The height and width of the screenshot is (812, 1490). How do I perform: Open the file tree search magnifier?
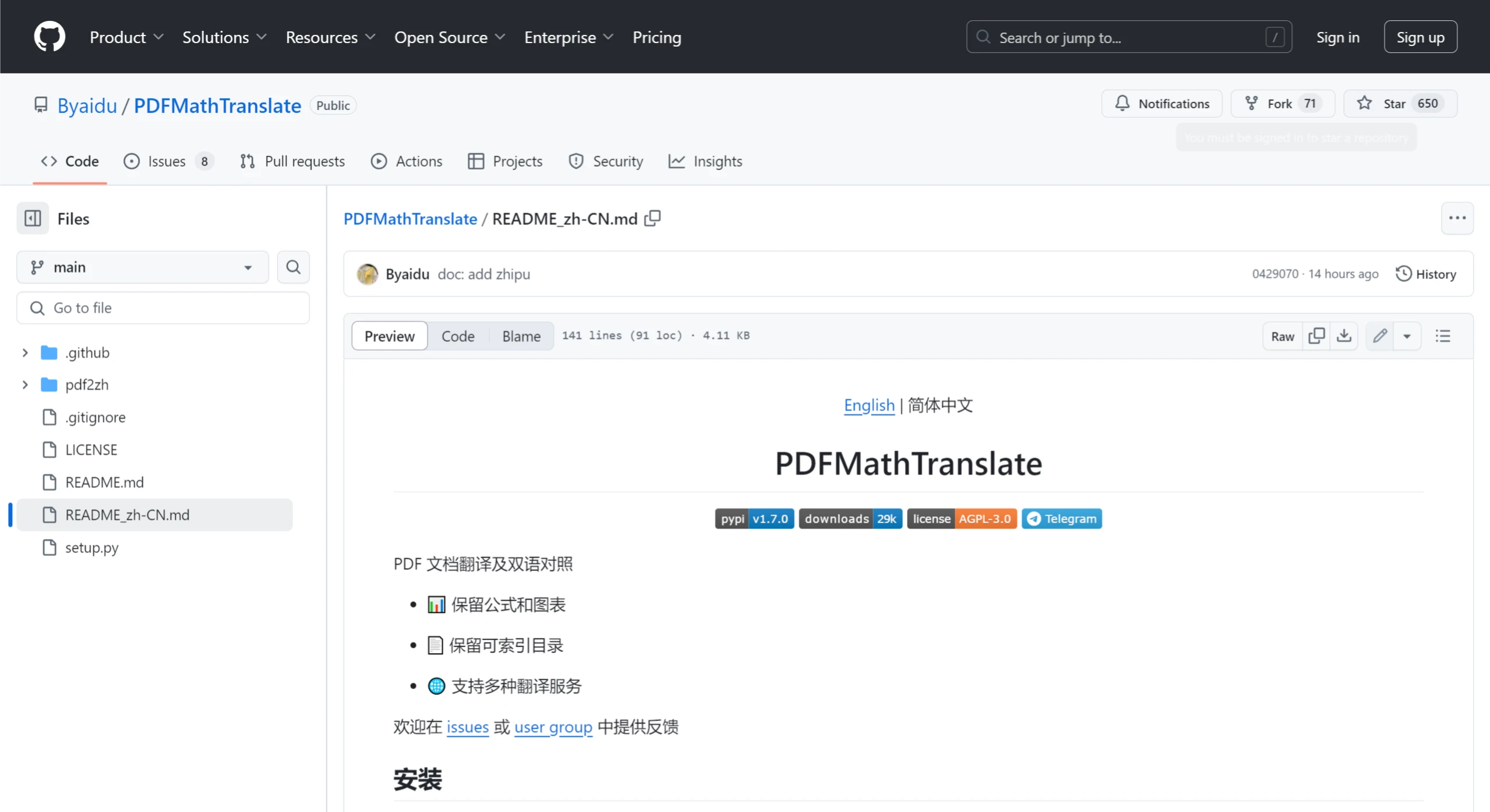293,267
